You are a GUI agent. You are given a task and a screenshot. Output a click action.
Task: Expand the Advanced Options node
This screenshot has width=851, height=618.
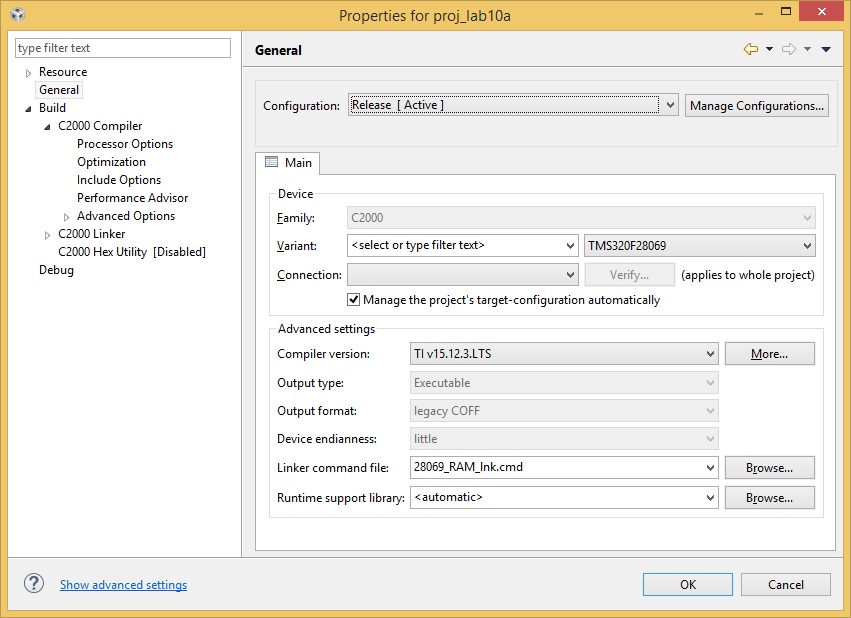(x=64, y=215)
